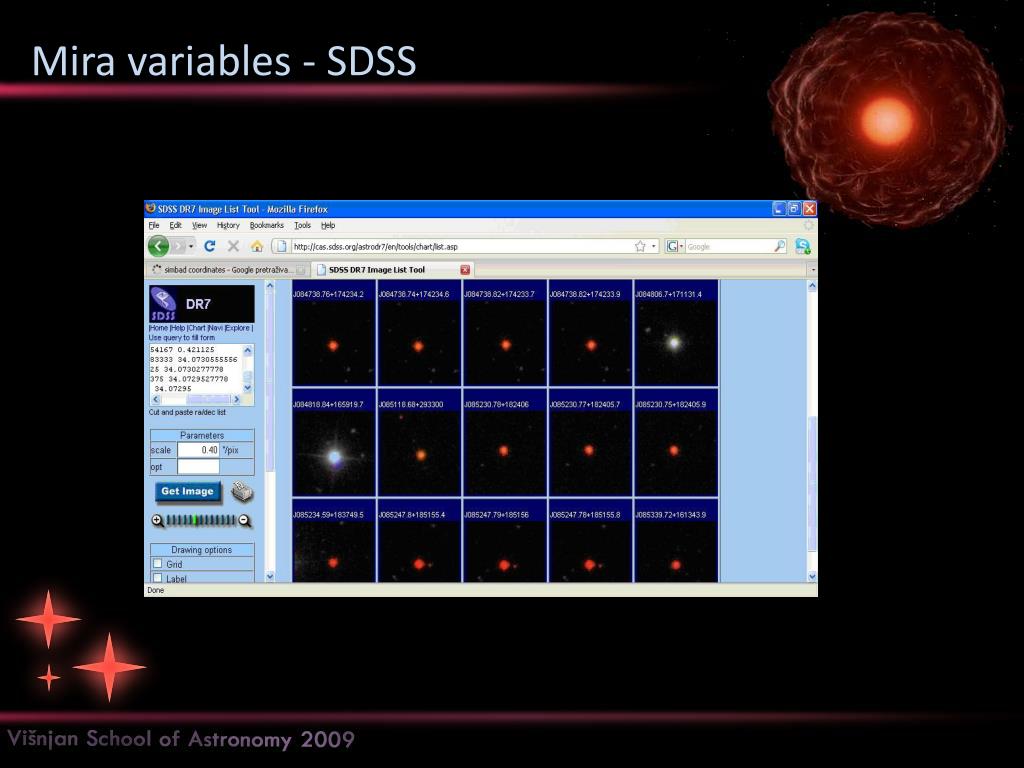Open the Firefox Help menu
Screen dimensions: 1024x768
point(328,225)
